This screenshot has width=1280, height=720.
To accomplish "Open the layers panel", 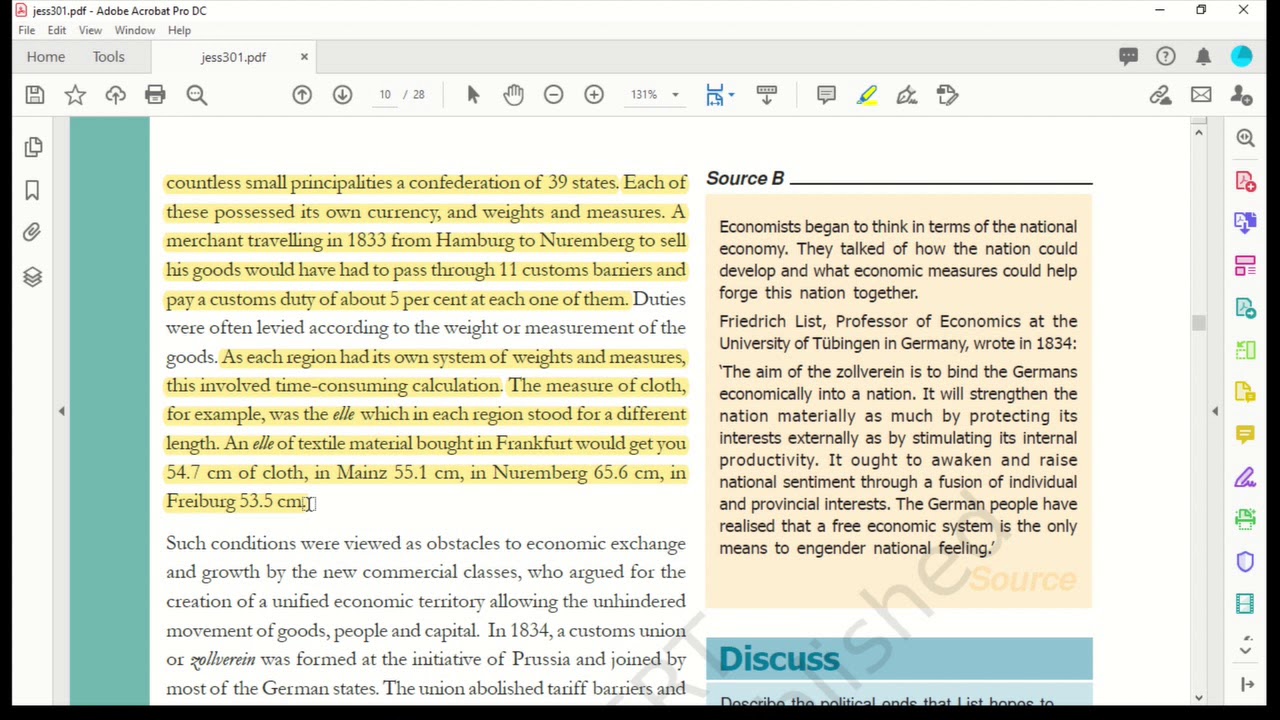I will pyautogui.click(x=32, y=277).
